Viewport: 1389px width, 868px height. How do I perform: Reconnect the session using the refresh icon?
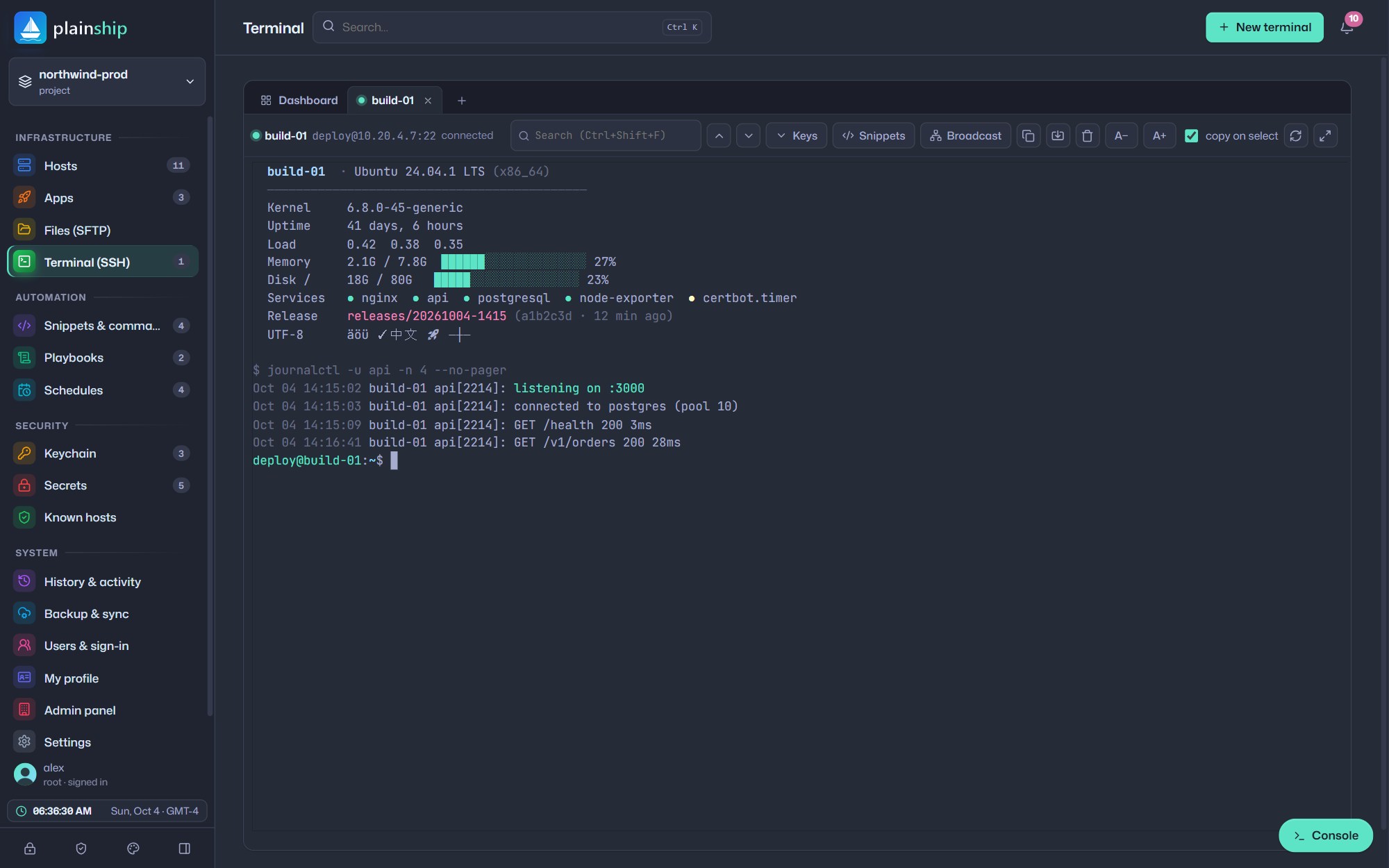tap(1296, 135)
